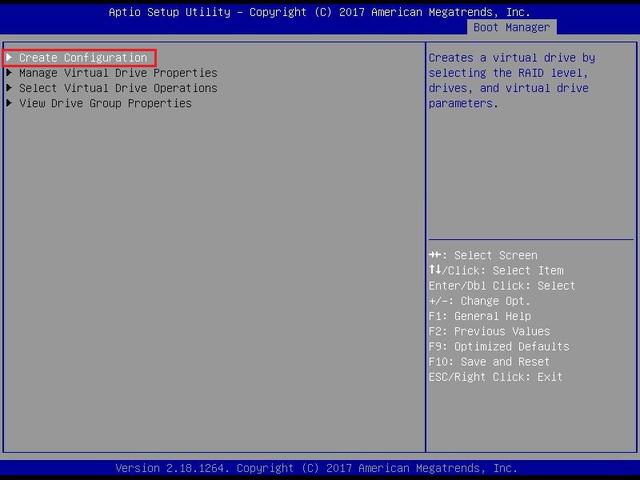Click the Select Item up/down arrow hint
The image size is (640, 480).
click(496, 270)
